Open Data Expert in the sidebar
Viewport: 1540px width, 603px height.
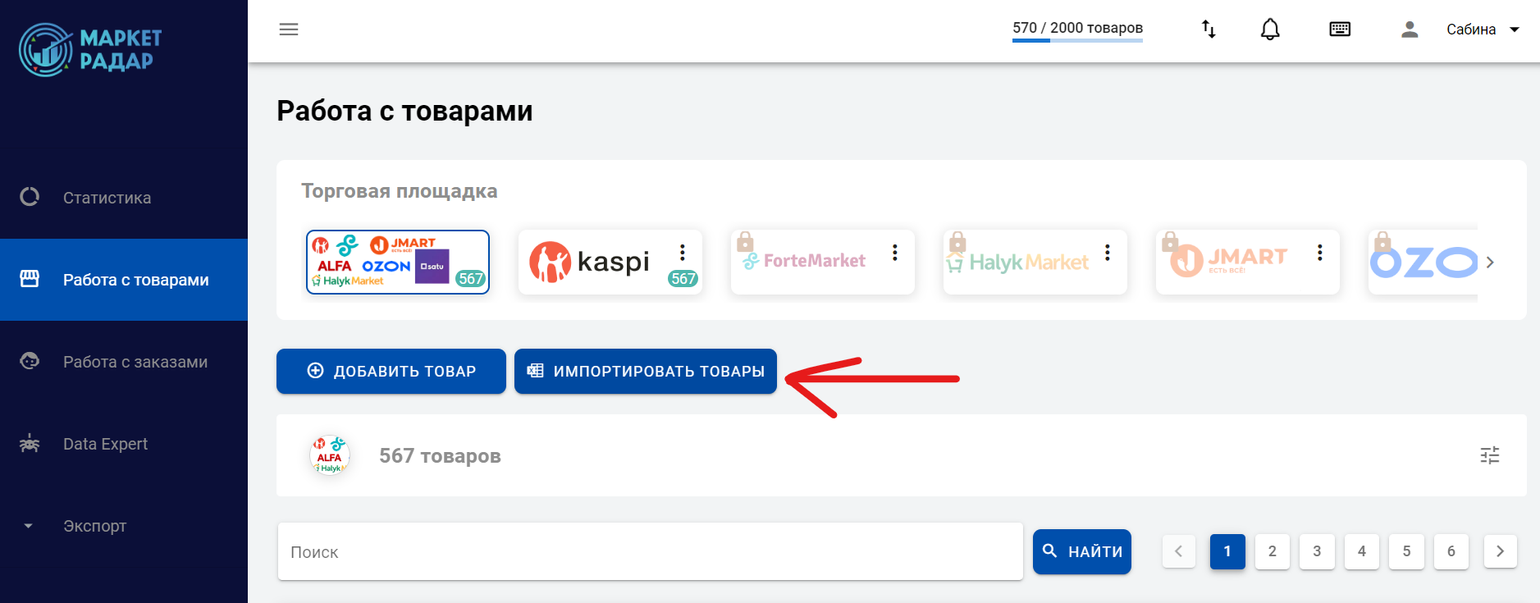[x=105, y=444]
